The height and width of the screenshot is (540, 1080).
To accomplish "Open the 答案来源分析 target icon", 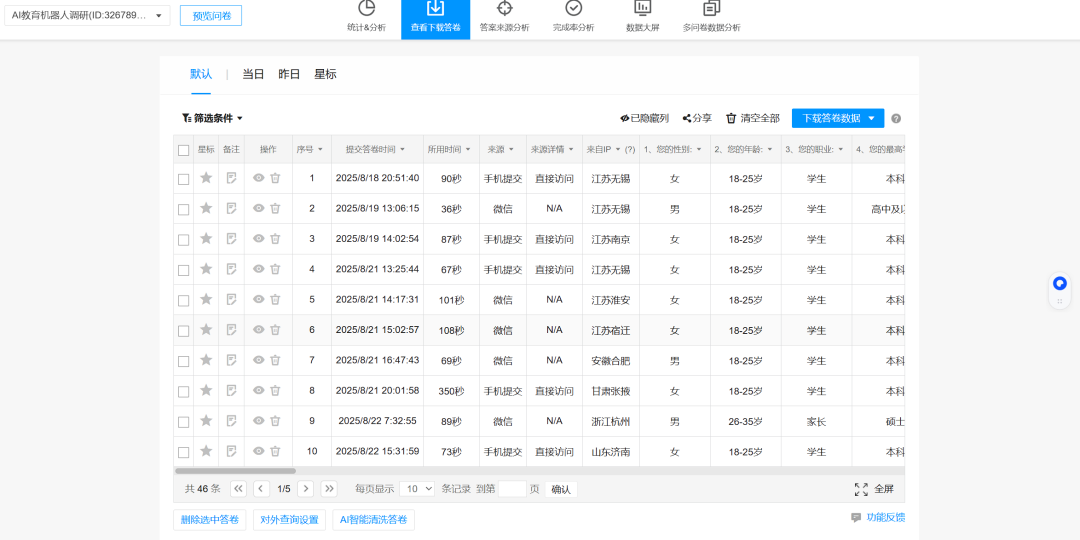I will coord(504,8).
